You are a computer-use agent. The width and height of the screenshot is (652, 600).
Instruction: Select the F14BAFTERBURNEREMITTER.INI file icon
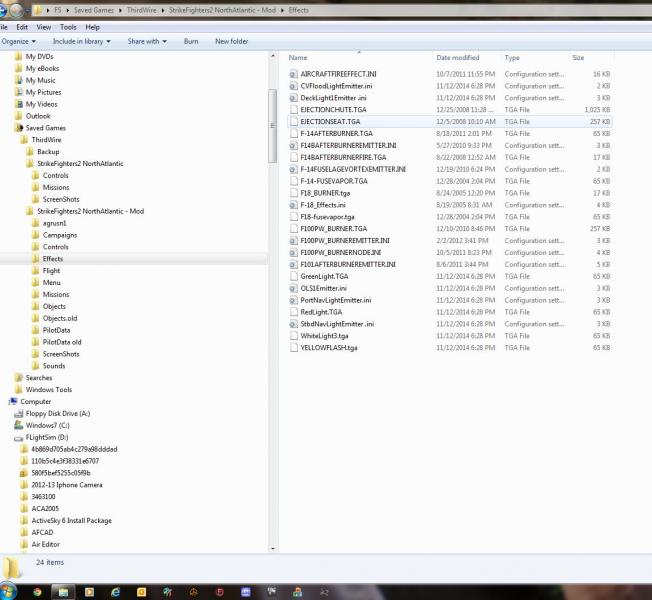tap(294, 146)
